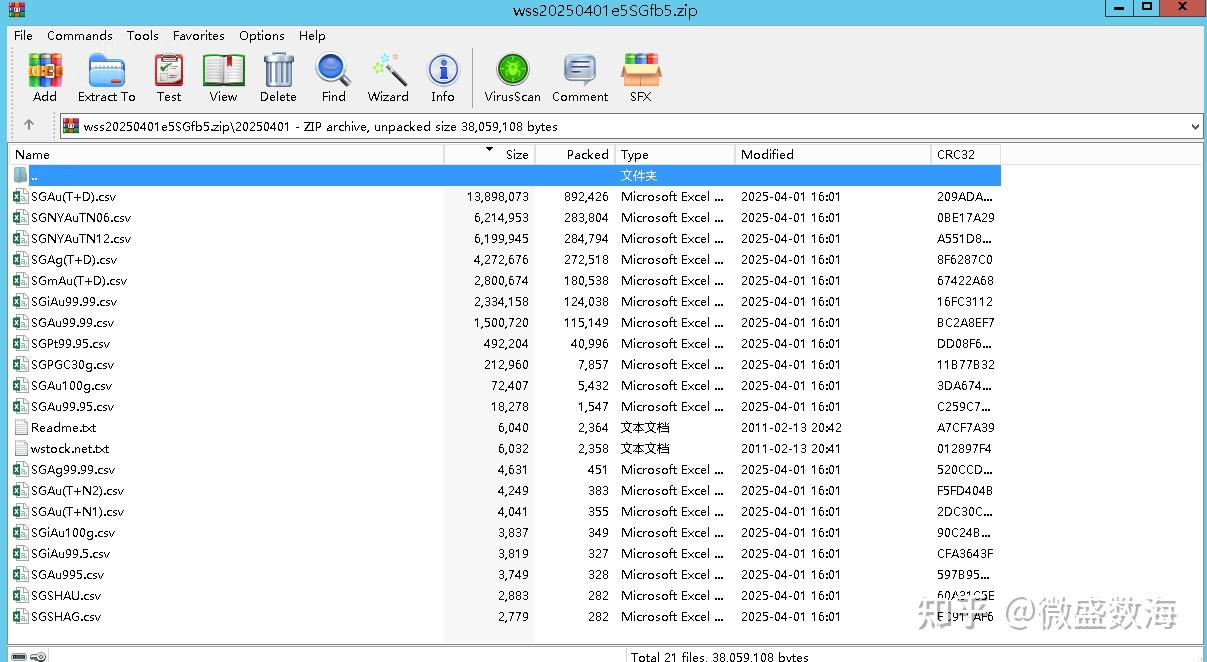Viewport: 1207px width, 662px height.
Task: Show archive Info
Action: (x=443, y=77)
